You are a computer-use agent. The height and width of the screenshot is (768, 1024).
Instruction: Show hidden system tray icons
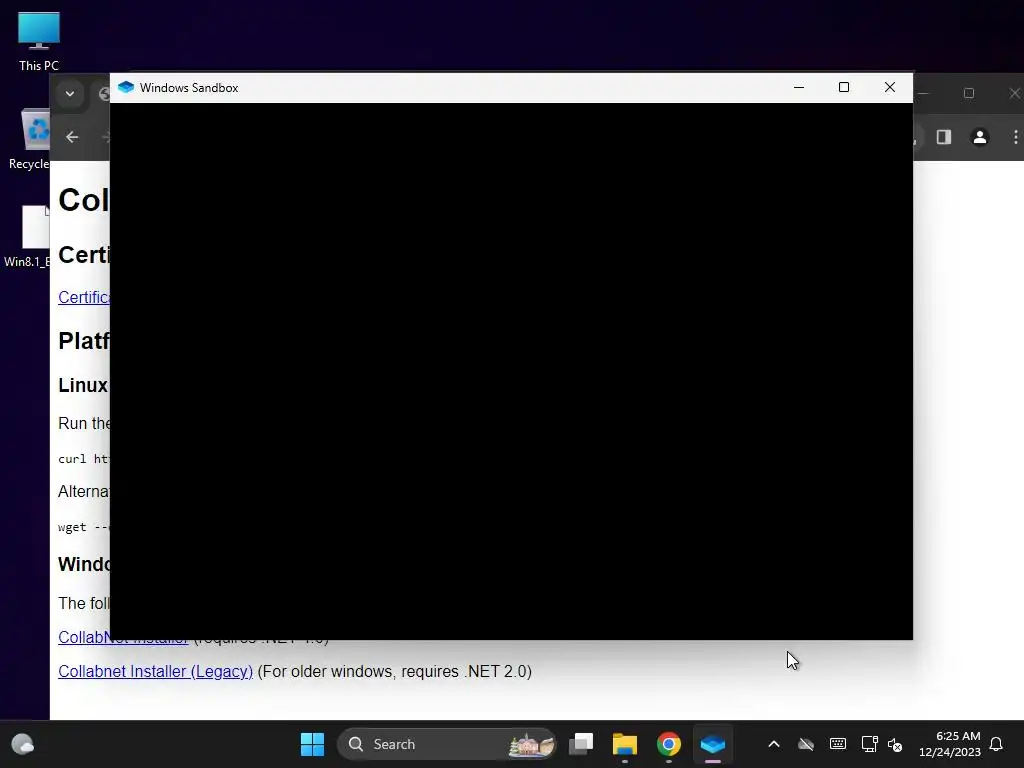click(774, 744)
